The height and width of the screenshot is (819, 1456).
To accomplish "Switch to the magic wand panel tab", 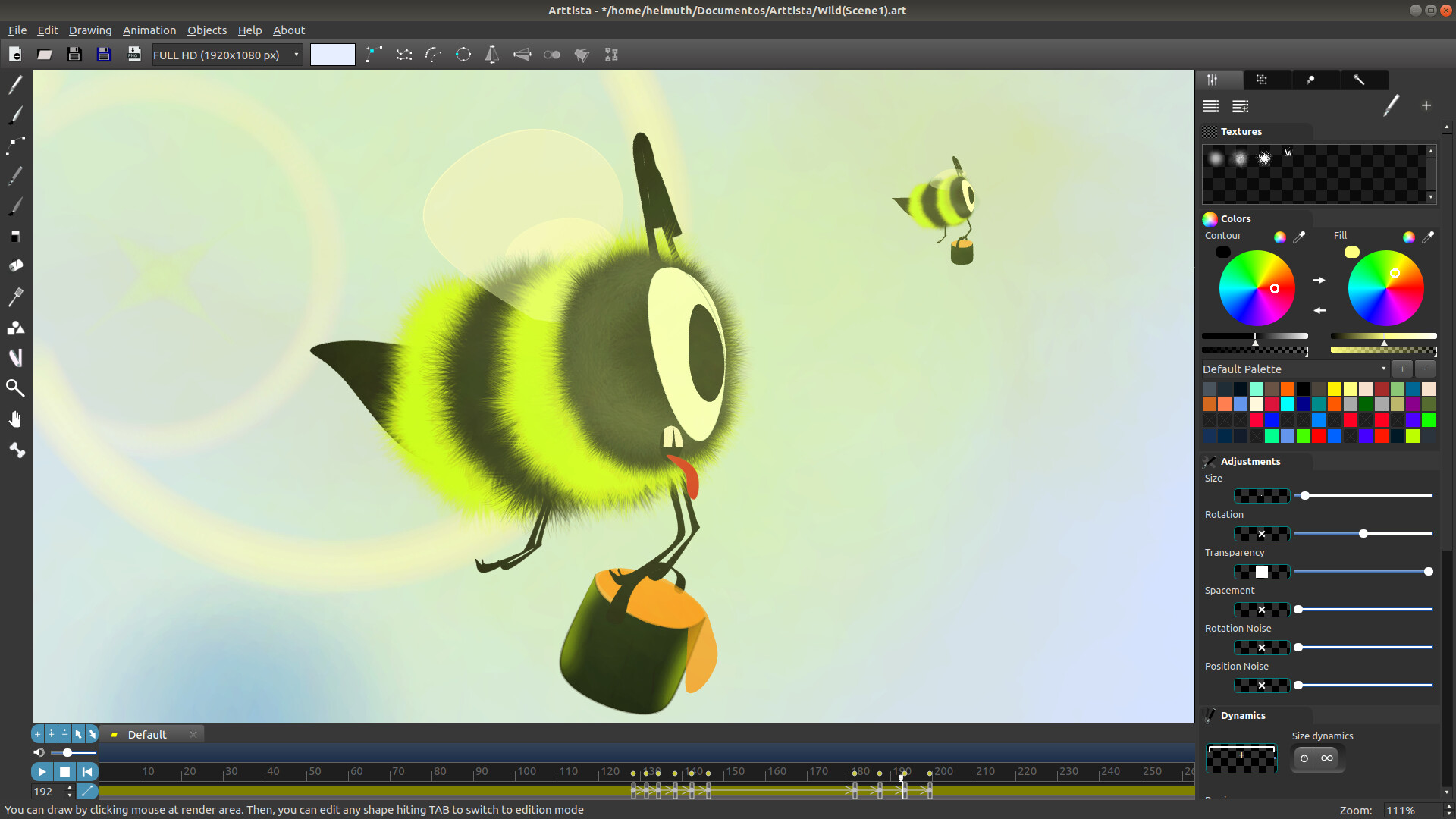I will pyautogui.click(x=1359, y=80).
